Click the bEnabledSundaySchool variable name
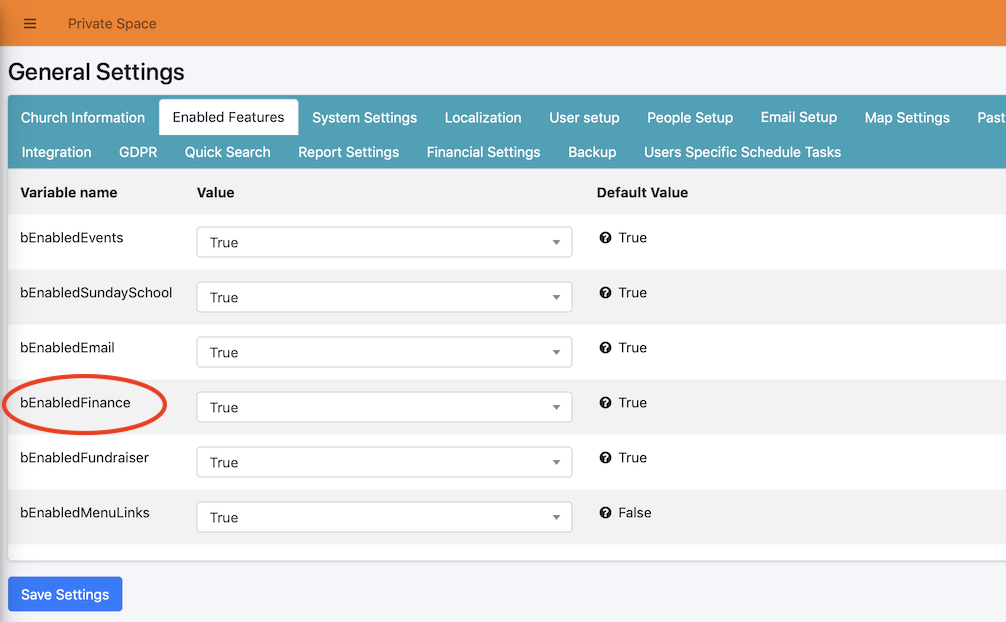The width and height of the screenshot is (1006, 622). tap(96, 293)
